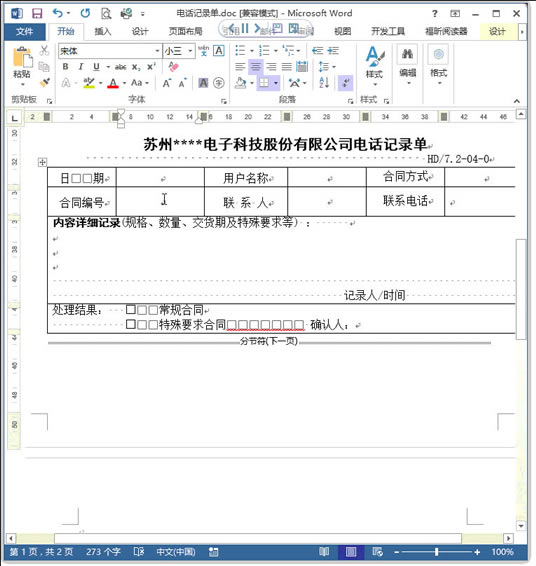
Task: Open the 文件 file menu
Action: pyautogui.click(x=25, y=32)
